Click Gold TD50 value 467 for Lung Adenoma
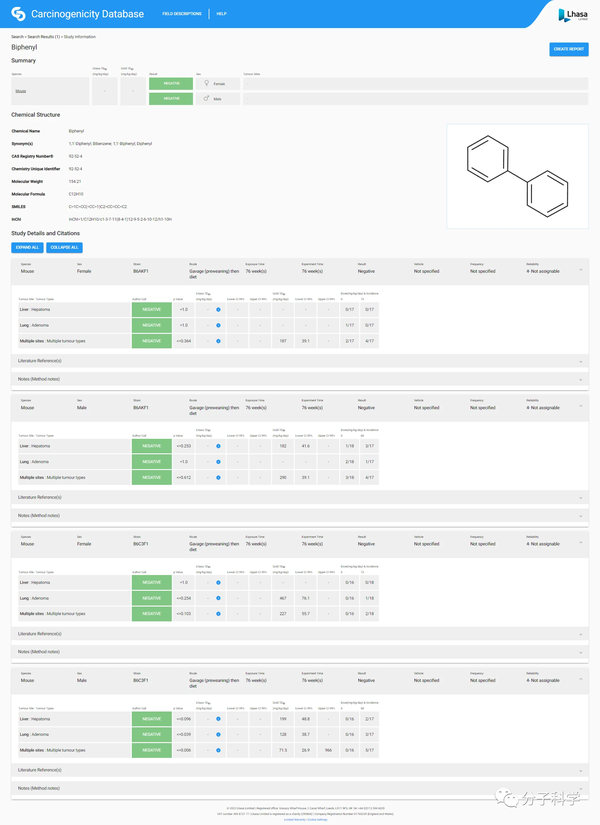600x825 pixels. pyautogui.click(x=283, y=598)
